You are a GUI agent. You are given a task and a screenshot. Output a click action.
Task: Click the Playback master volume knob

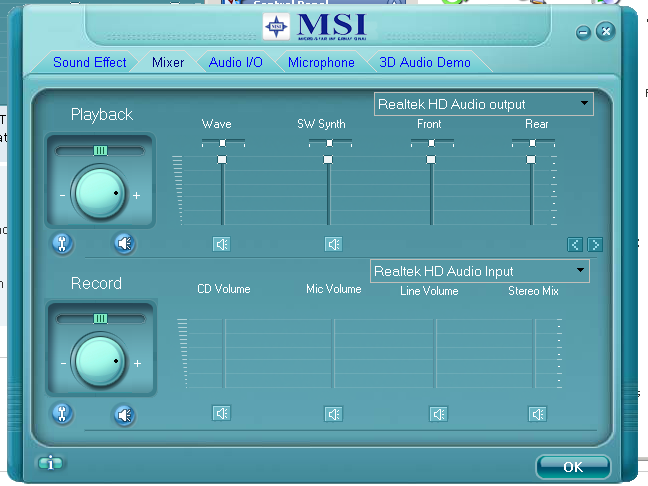[99, 193]
